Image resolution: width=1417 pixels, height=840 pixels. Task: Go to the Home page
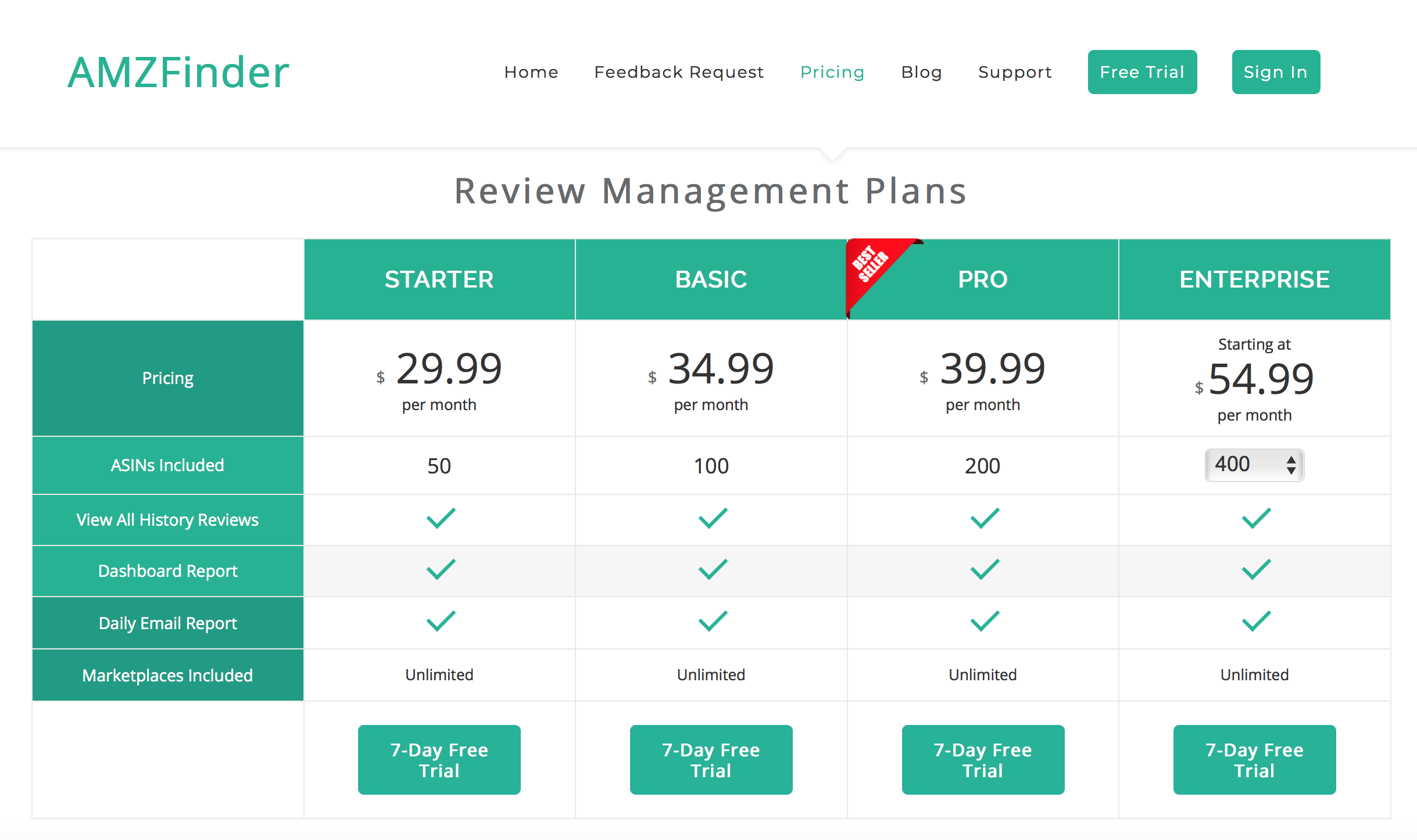point(531,72)
